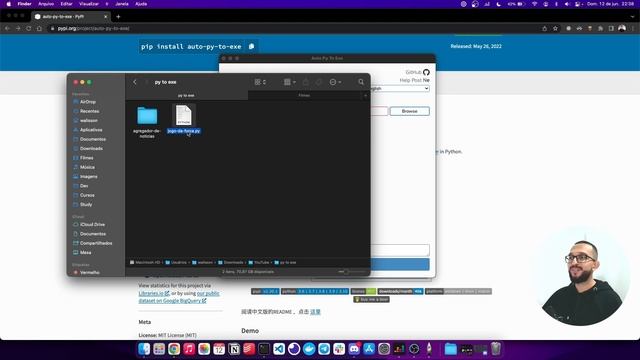The image size is (640, 360).
Task: Open the Janela menu in menu bar
Action: [x=122, y=4]
